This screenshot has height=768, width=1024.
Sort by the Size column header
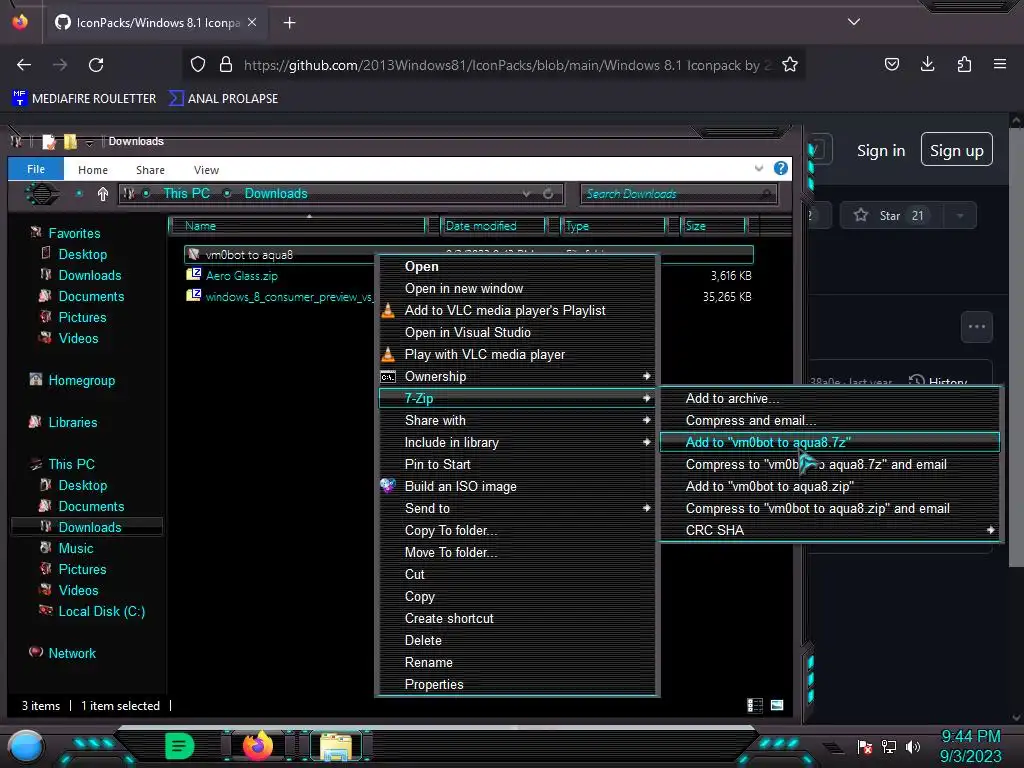coord(712,226)
